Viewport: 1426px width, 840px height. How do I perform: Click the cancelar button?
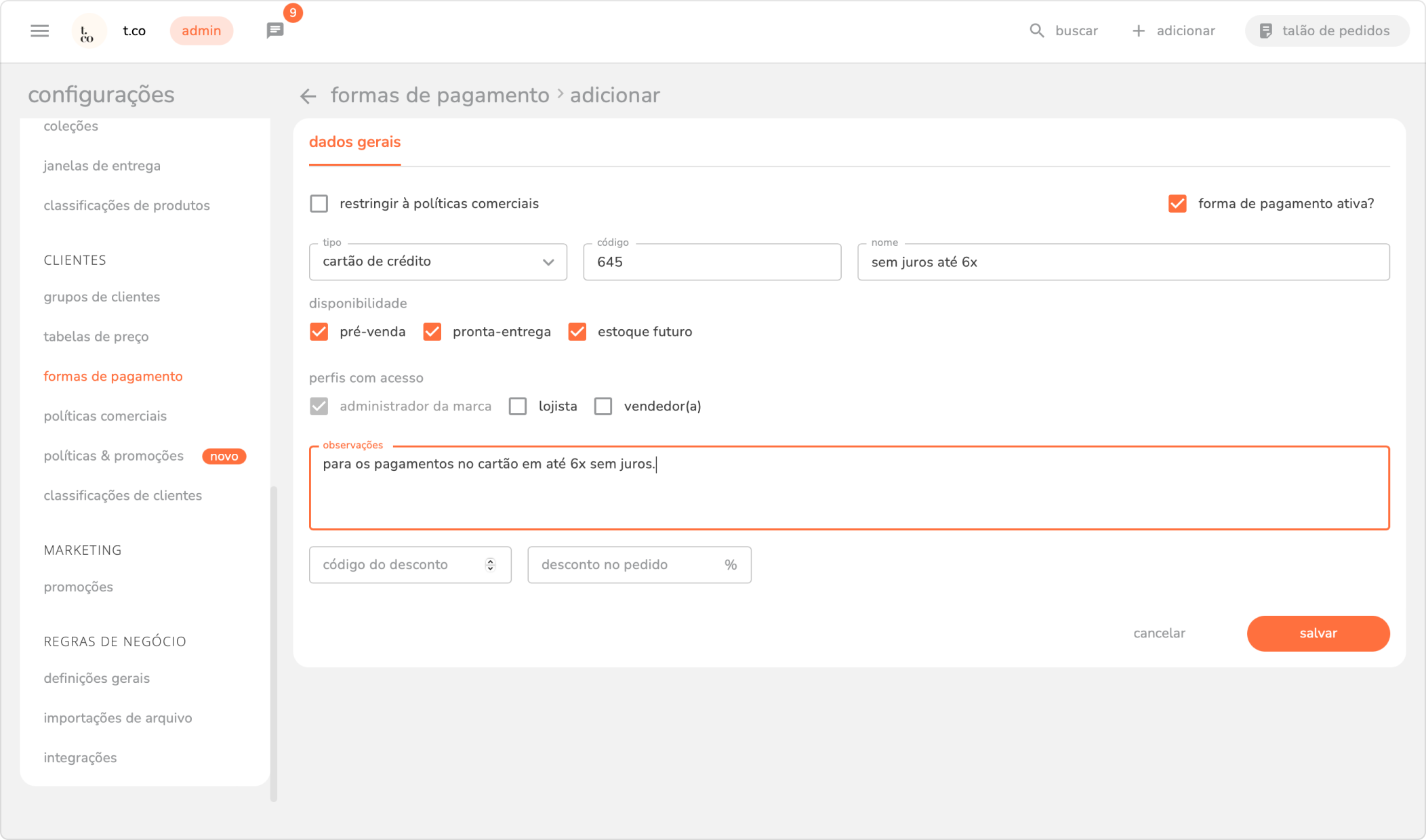tap(1159, 633)
